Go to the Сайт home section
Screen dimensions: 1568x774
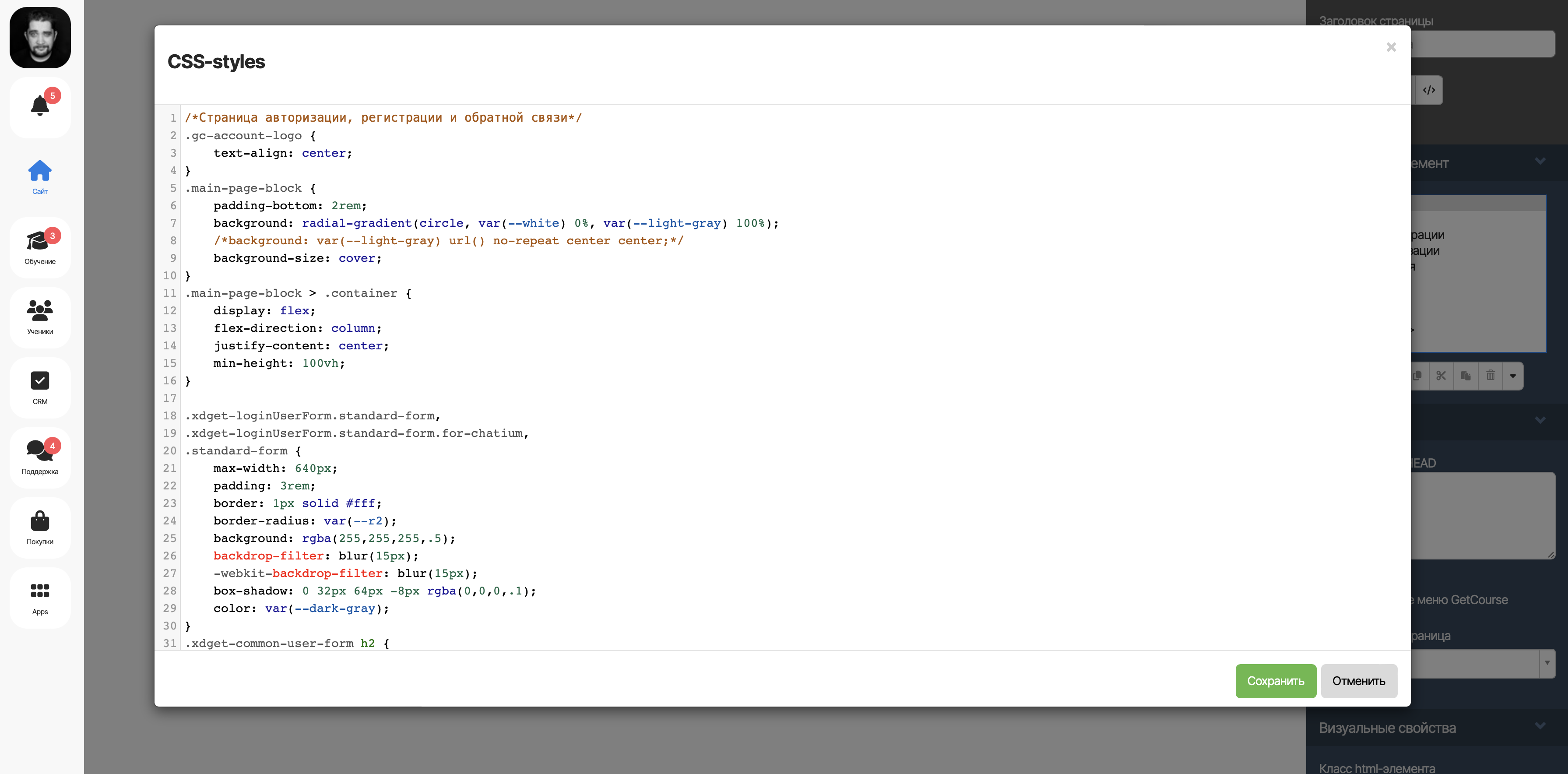39,176
